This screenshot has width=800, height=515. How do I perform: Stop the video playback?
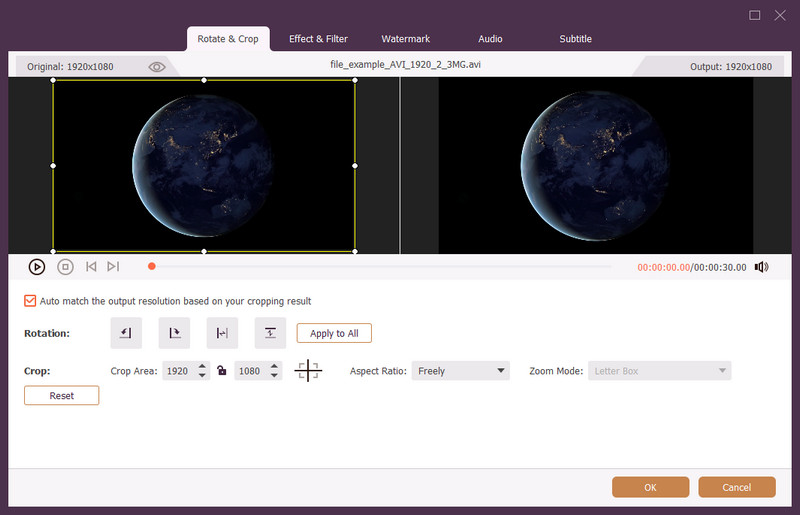click(x=65, y=267)
